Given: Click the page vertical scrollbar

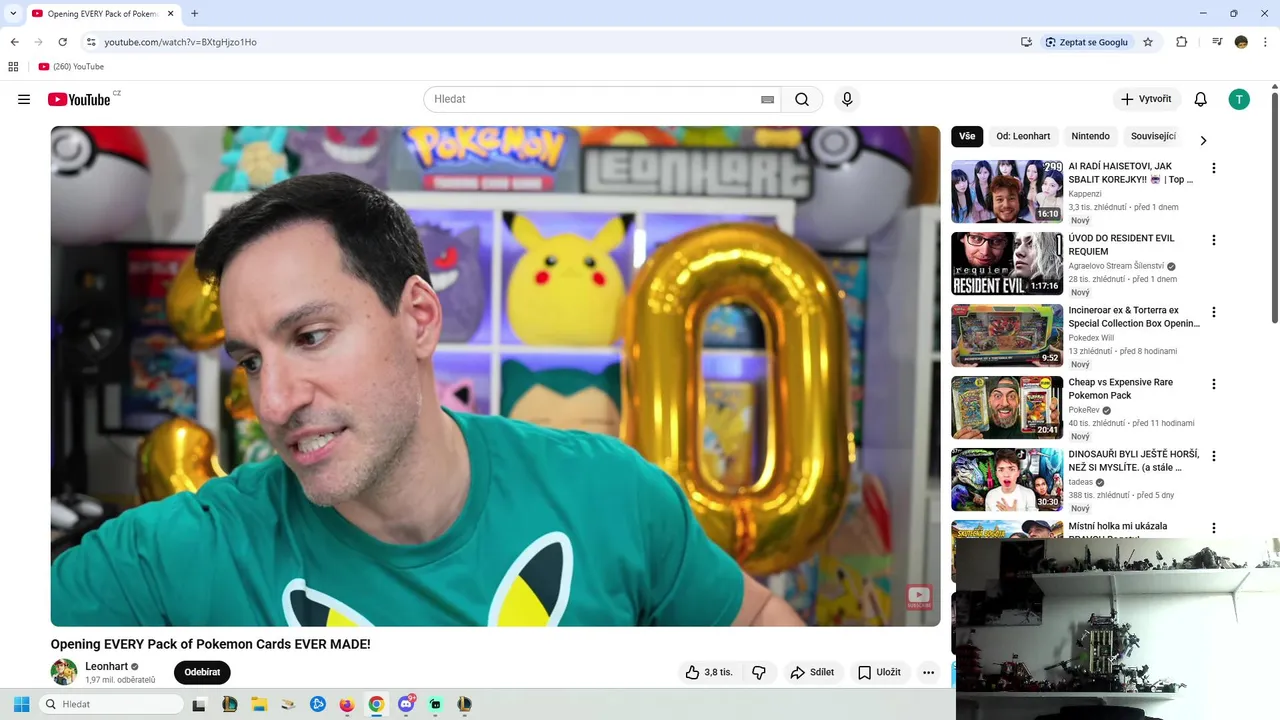Looking at the screenshot, I should 1275,208.
